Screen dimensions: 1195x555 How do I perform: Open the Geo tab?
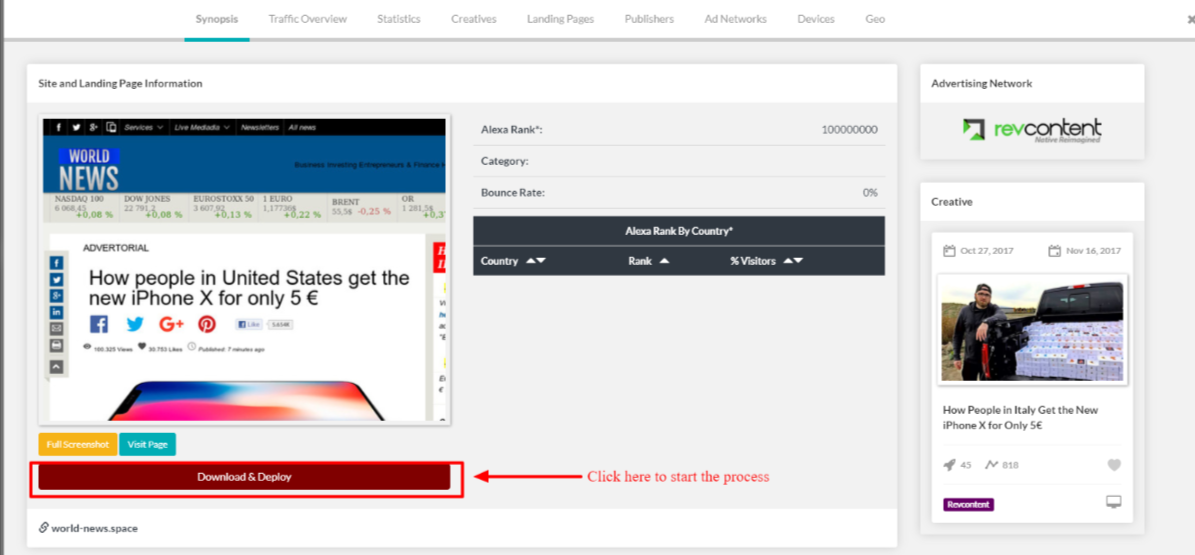tap(875, 19)
